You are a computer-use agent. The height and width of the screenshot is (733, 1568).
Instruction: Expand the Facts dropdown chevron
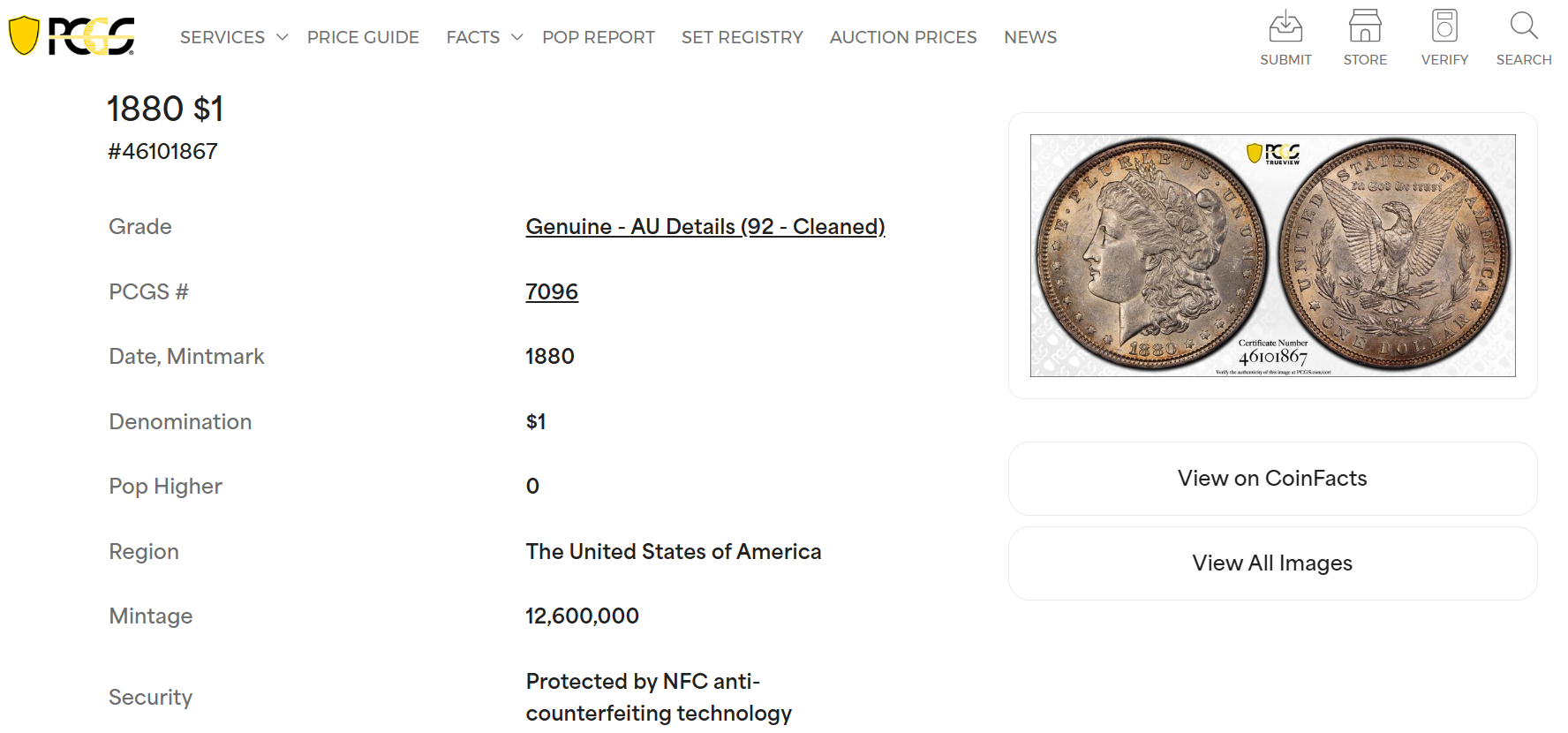click(x=517, y=37)
